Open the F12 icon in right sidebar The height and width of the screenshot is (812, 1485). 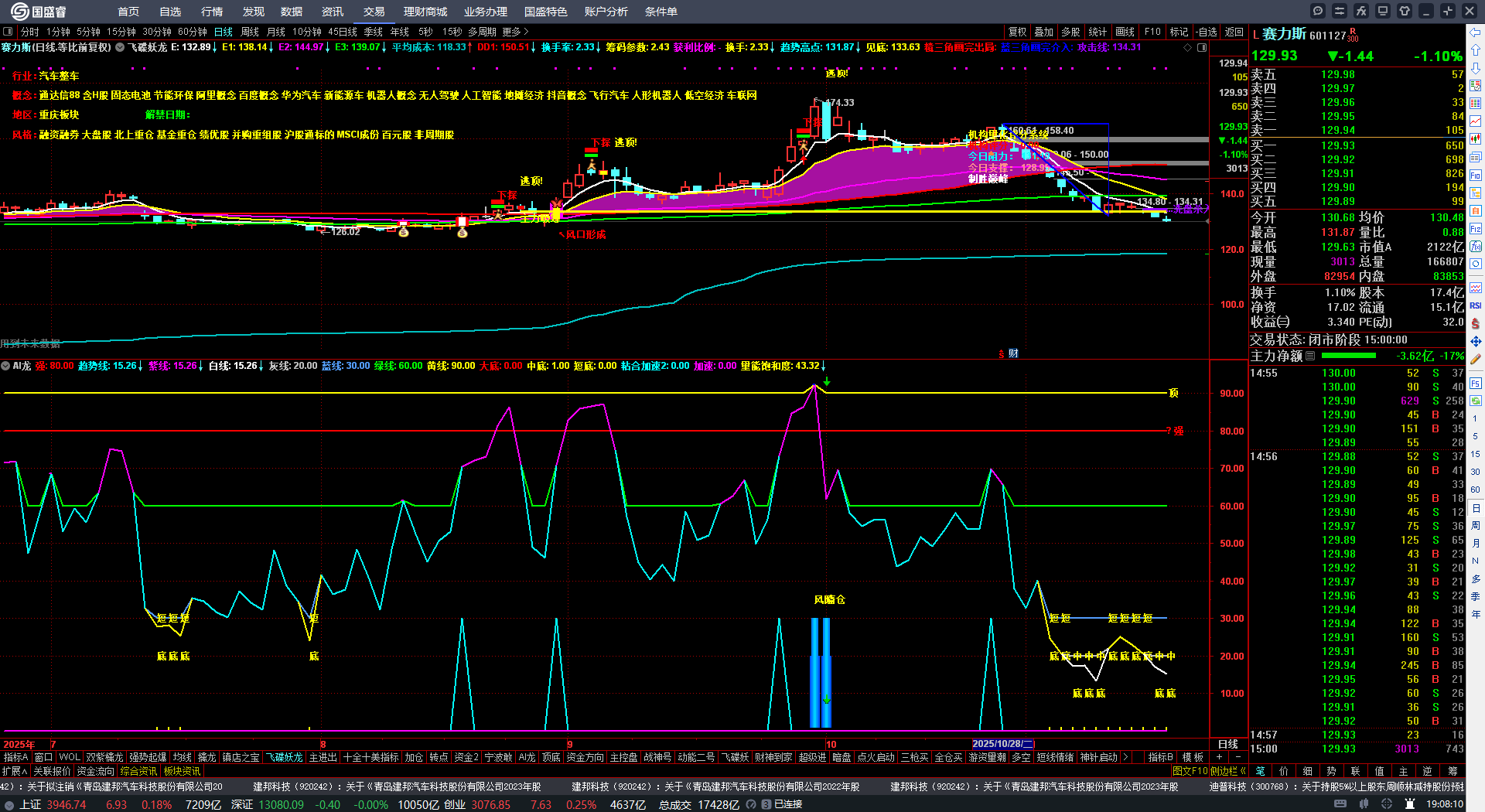pos(1476,229)
